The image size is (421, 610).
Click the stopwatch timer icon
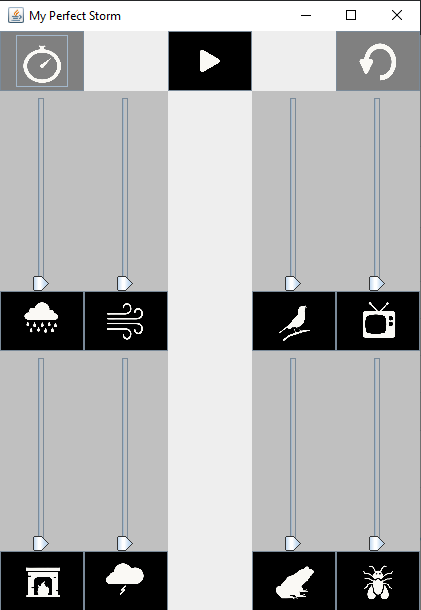[42, 61]
